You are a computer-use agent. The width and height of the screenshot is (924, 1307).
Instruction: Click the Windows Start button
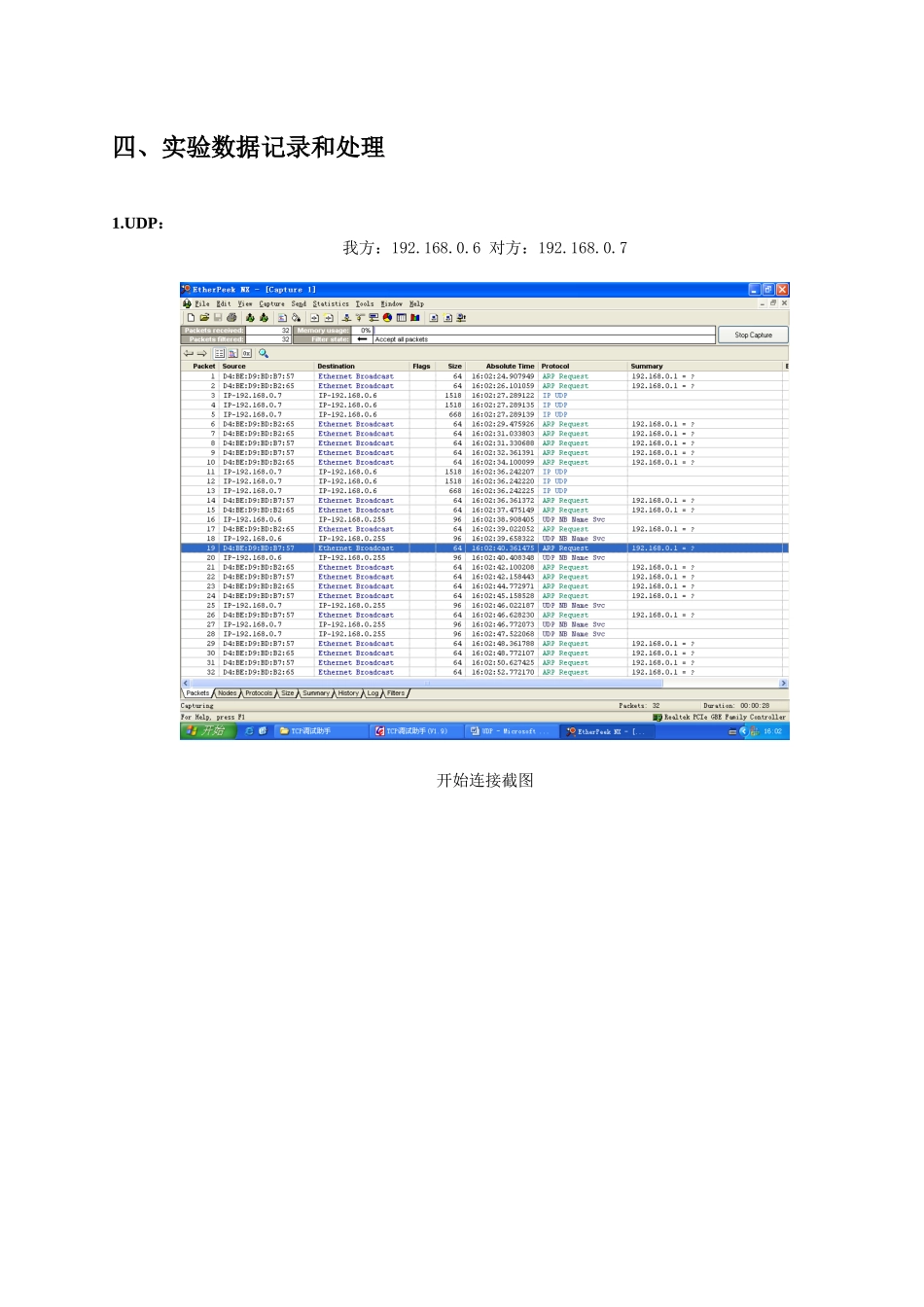(x=208, y=731)
